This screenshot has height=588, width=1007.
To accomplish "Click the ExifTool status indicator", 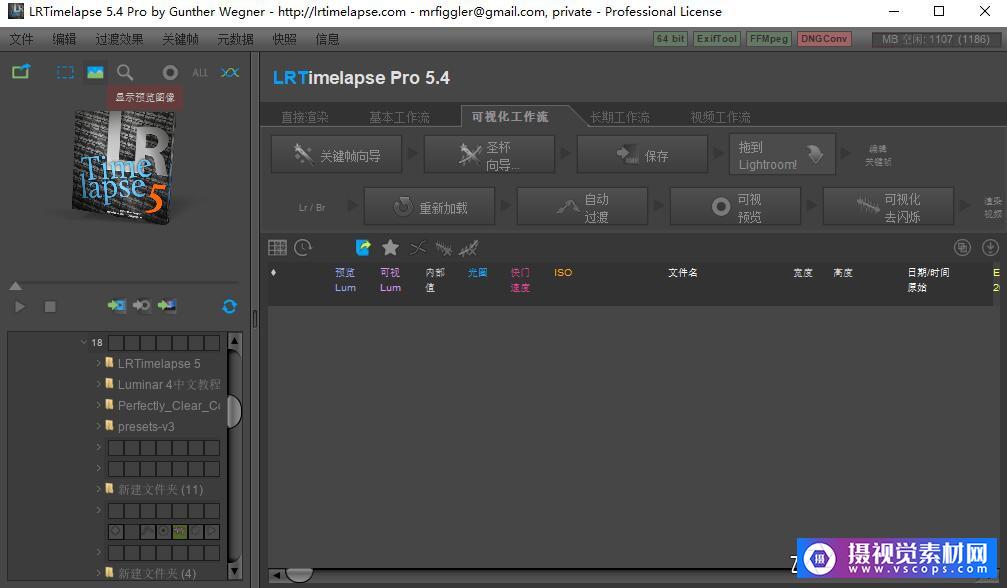I will [x=717, y=39].
